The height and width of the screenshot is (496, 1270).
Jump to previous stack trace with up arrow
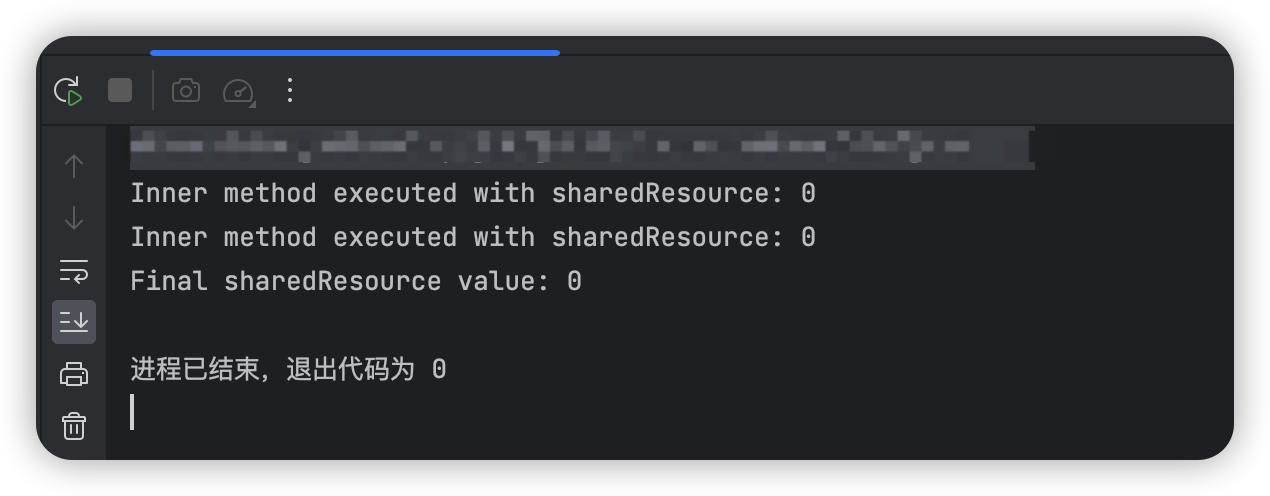(x=74, y=166)
